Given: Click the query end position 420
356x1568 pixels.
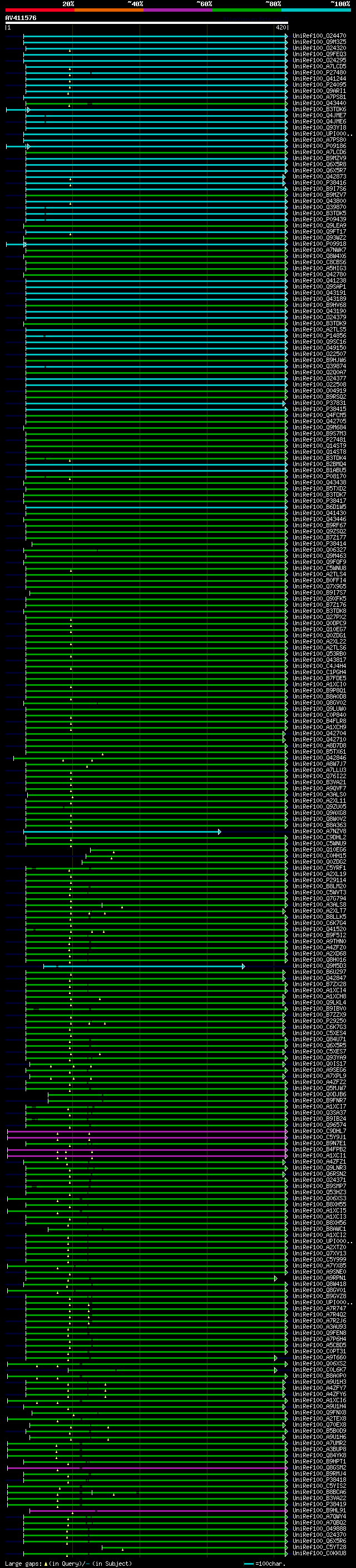Looking at the screenshot, I should coord(280,27).
